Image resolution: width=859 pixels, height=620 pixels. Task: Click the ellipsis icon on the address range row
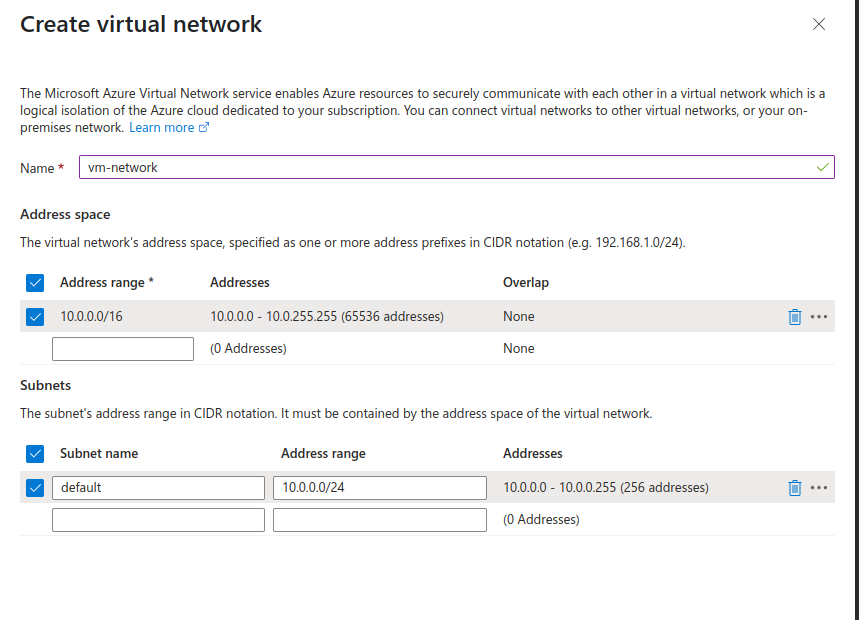(x=819, y=316)
